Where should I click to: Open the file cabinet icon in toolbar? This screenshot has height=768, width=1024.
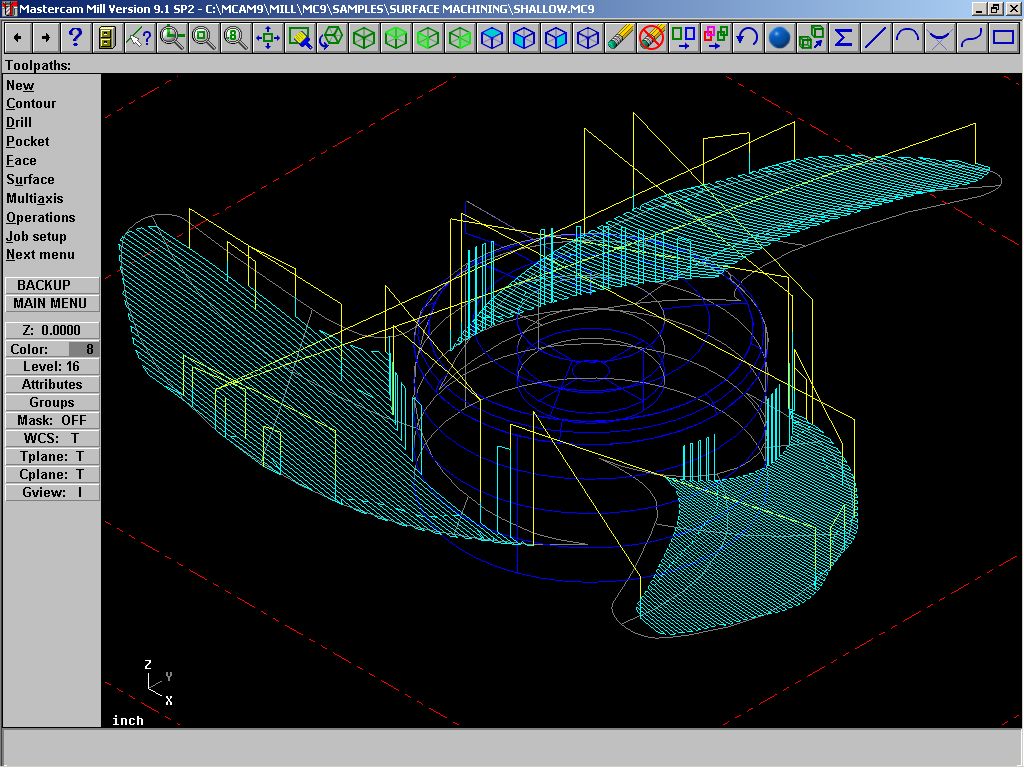[x=107, y=38]
